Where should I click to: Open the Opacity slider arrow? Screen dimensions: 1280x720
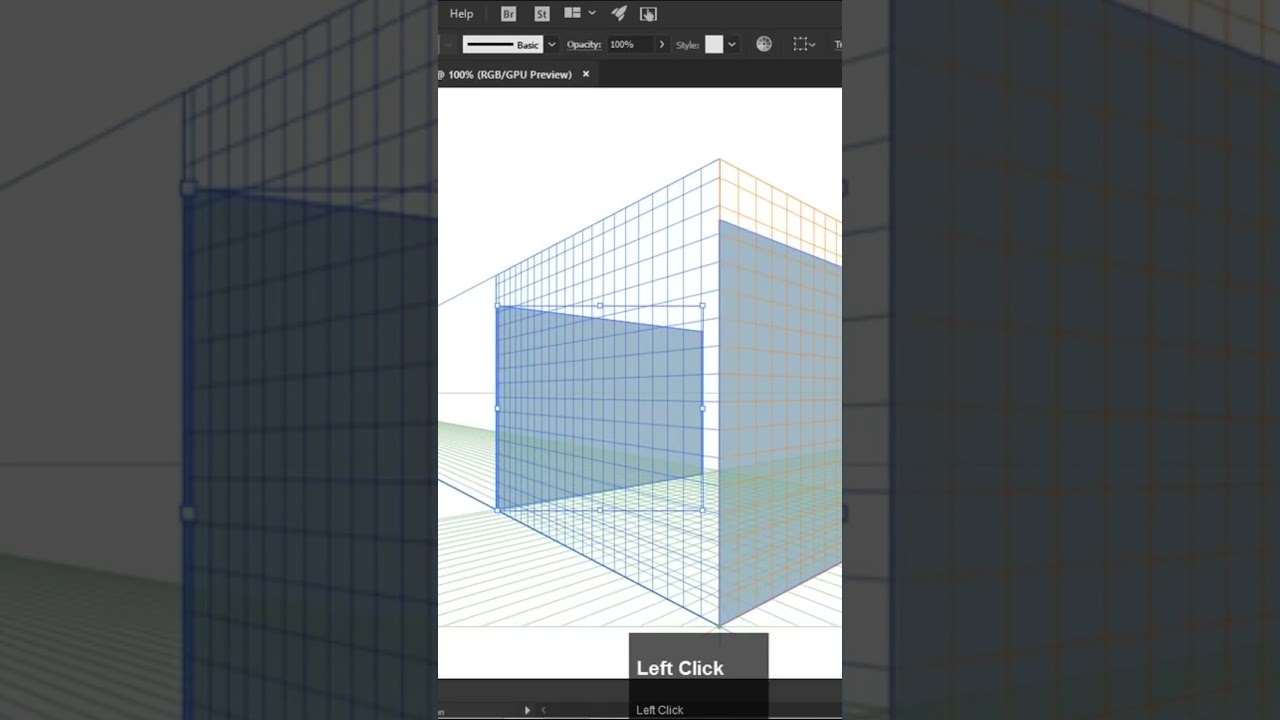click(x=661, y=44)
